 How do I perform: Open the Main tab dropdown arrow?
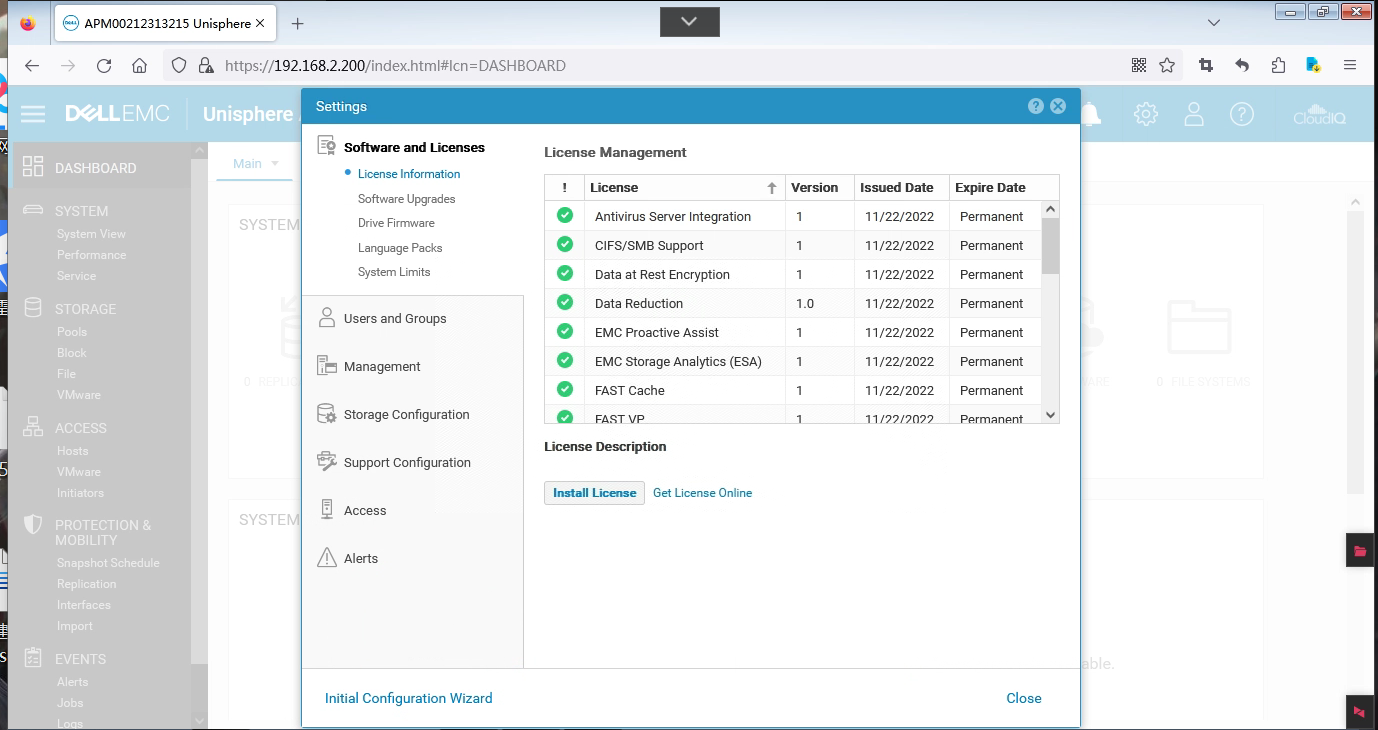[275, 163]
